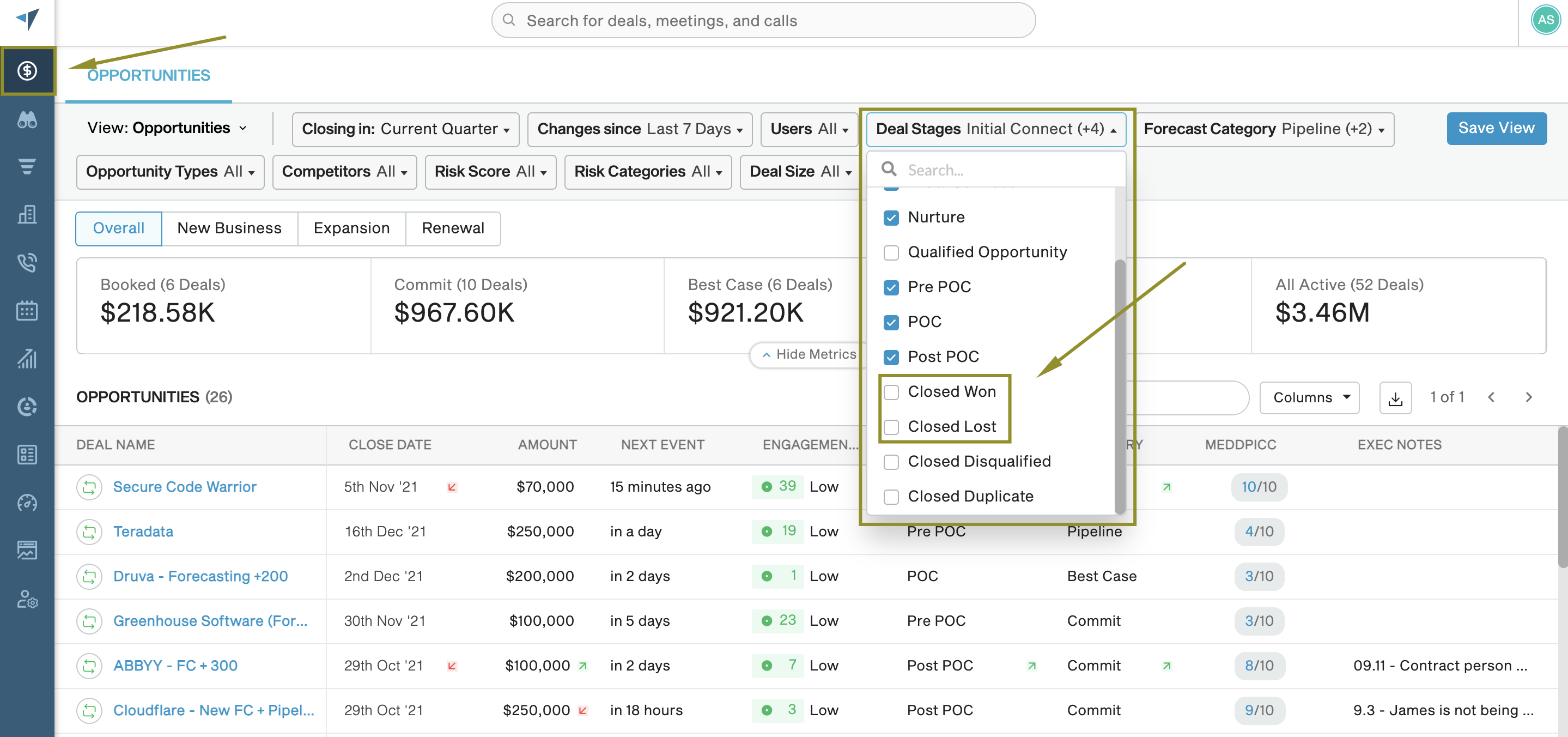
Task: Expand the Closing in Current Quarter dropdown
Action: coord(405,129)
